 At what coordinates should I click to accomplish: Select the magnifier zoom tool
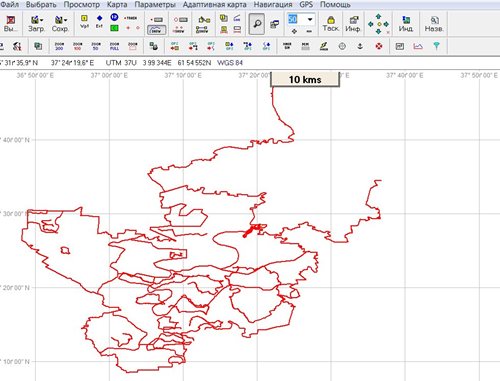[257, 24]
